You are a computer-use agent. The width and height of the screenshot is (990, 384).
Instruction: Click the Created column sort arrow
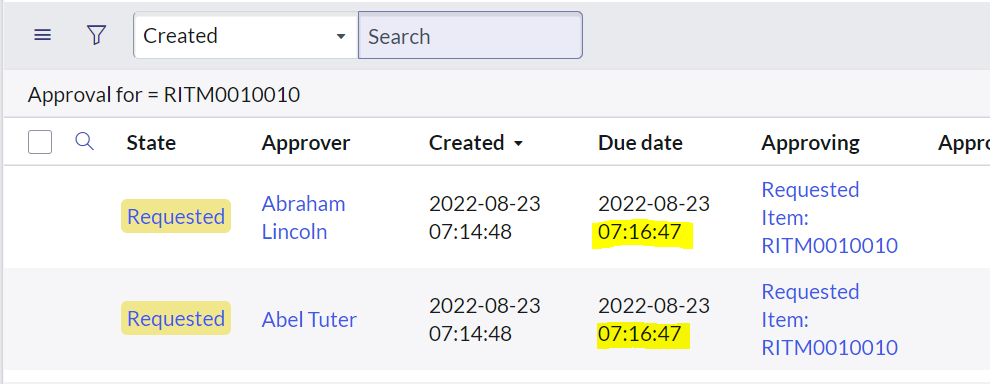(x=518, y=144)
